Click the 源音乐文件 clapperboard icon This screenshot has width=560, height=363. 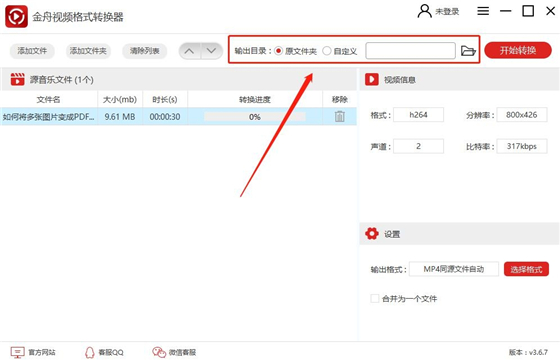coord(17,79)
